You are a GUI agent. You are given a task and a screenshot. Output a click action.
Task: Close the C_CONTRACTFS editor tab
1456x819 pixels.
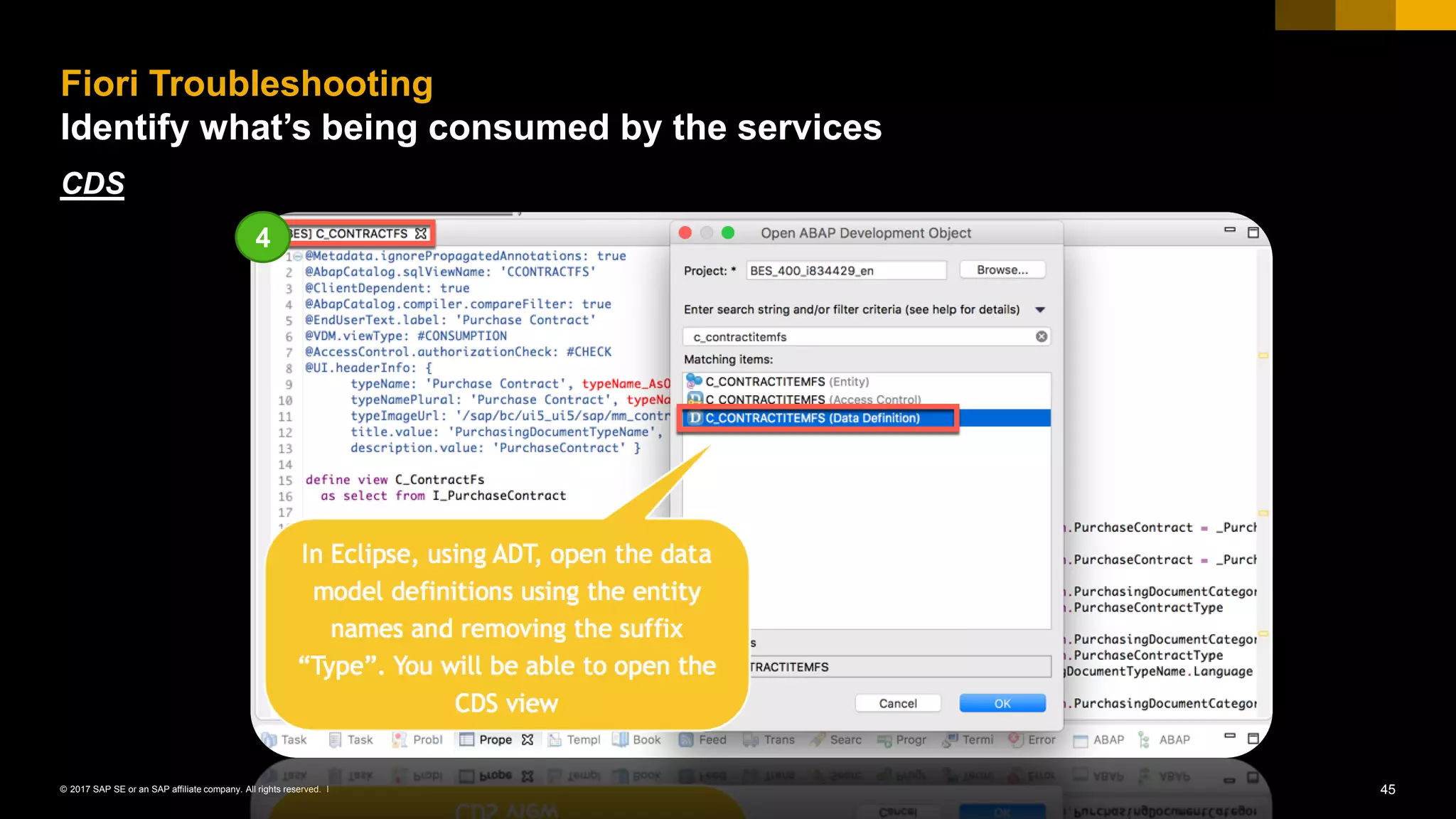[x=421, y=233]
